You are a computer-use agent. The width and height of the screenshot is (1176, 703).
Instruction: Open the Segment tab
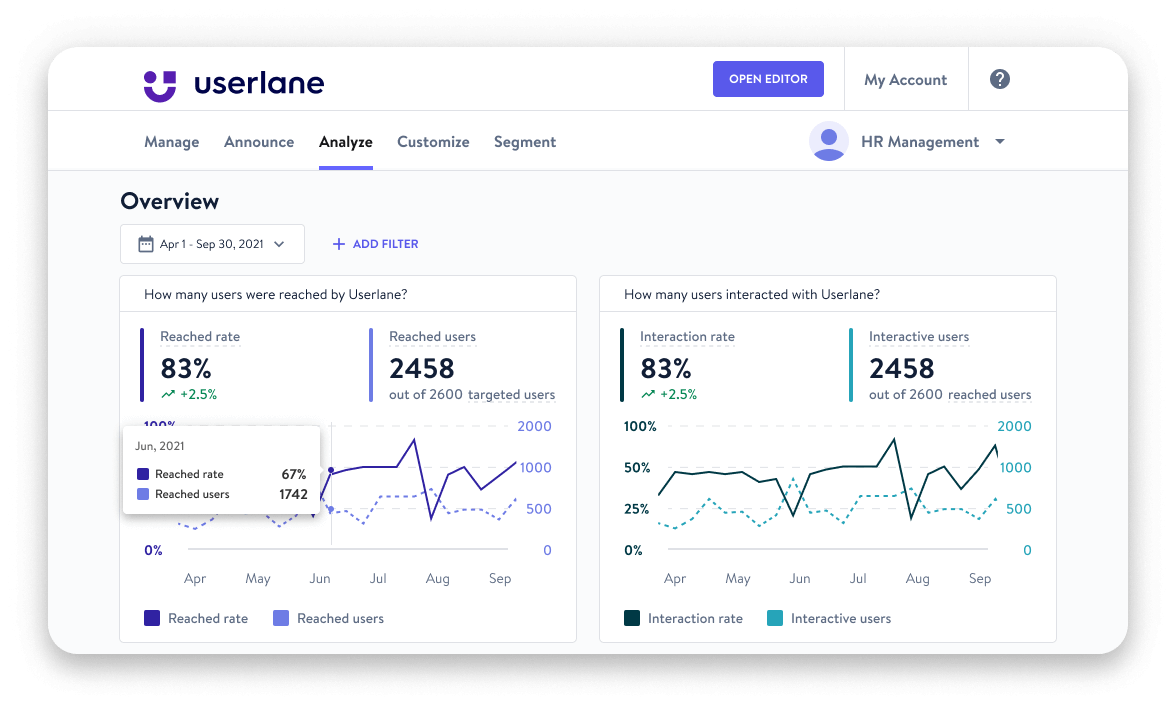click(525, 141)
